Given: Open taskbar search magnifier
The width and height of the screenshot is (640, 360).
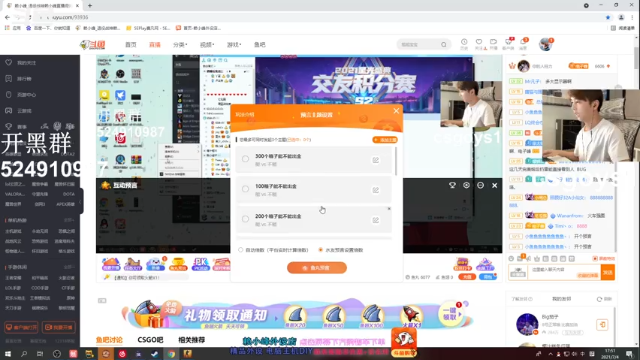Looking at the screenshot, I should tap(24, 354).
